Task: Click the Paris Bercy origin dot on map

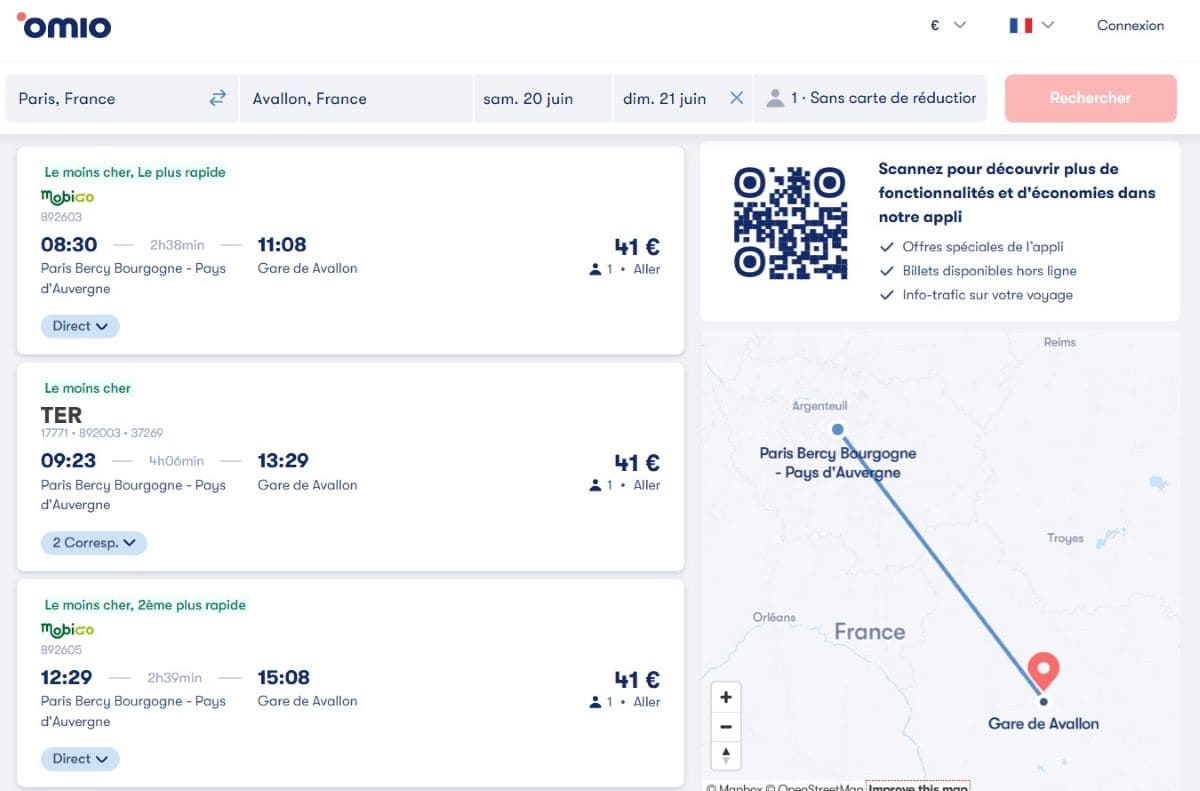Action: (838, 430)
